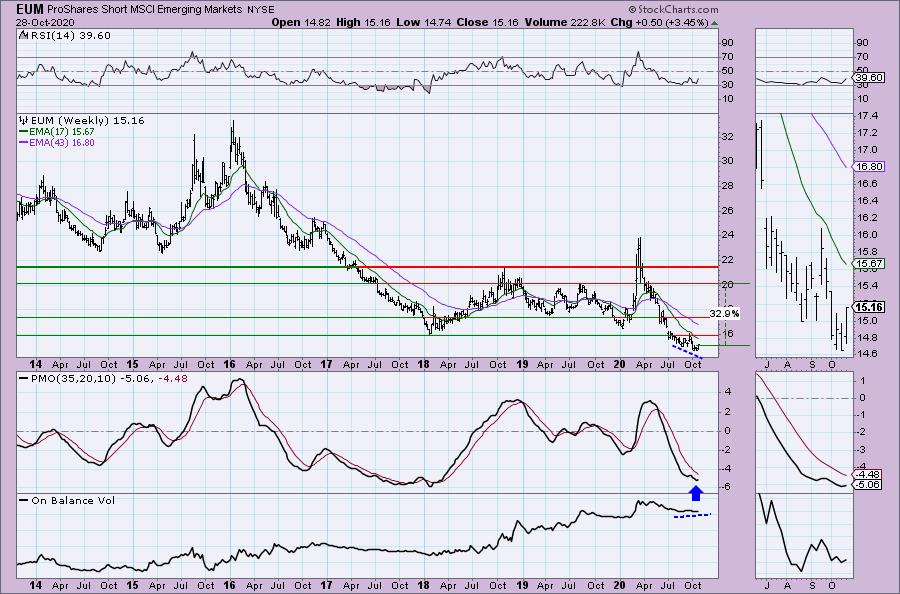Click the EMA(43) 16.80 legend entry
900x594 pixels.
[x=57, y=142]
